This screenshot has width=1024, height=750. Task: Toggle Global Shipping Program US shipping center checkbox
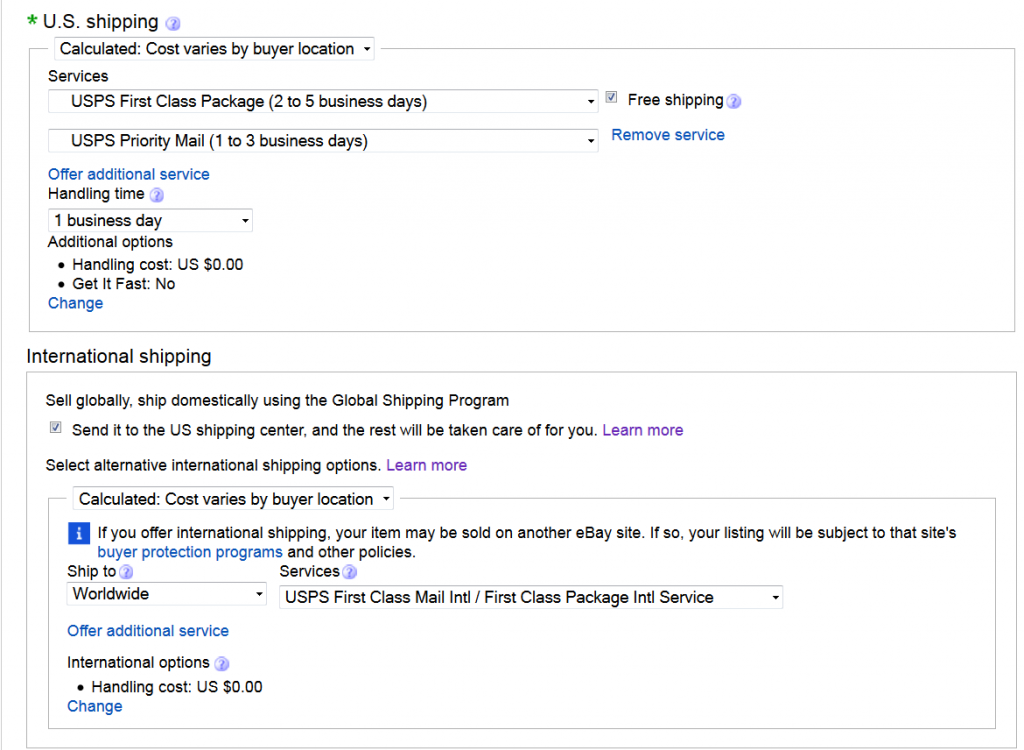[56, 427]
